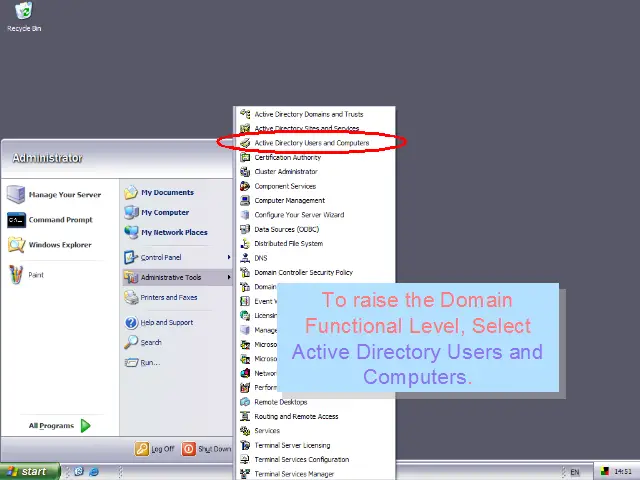Click the My Network Places icon
The width and height of the screenshot is (640, 480).
pyautogui.click(x=131, y=232)
